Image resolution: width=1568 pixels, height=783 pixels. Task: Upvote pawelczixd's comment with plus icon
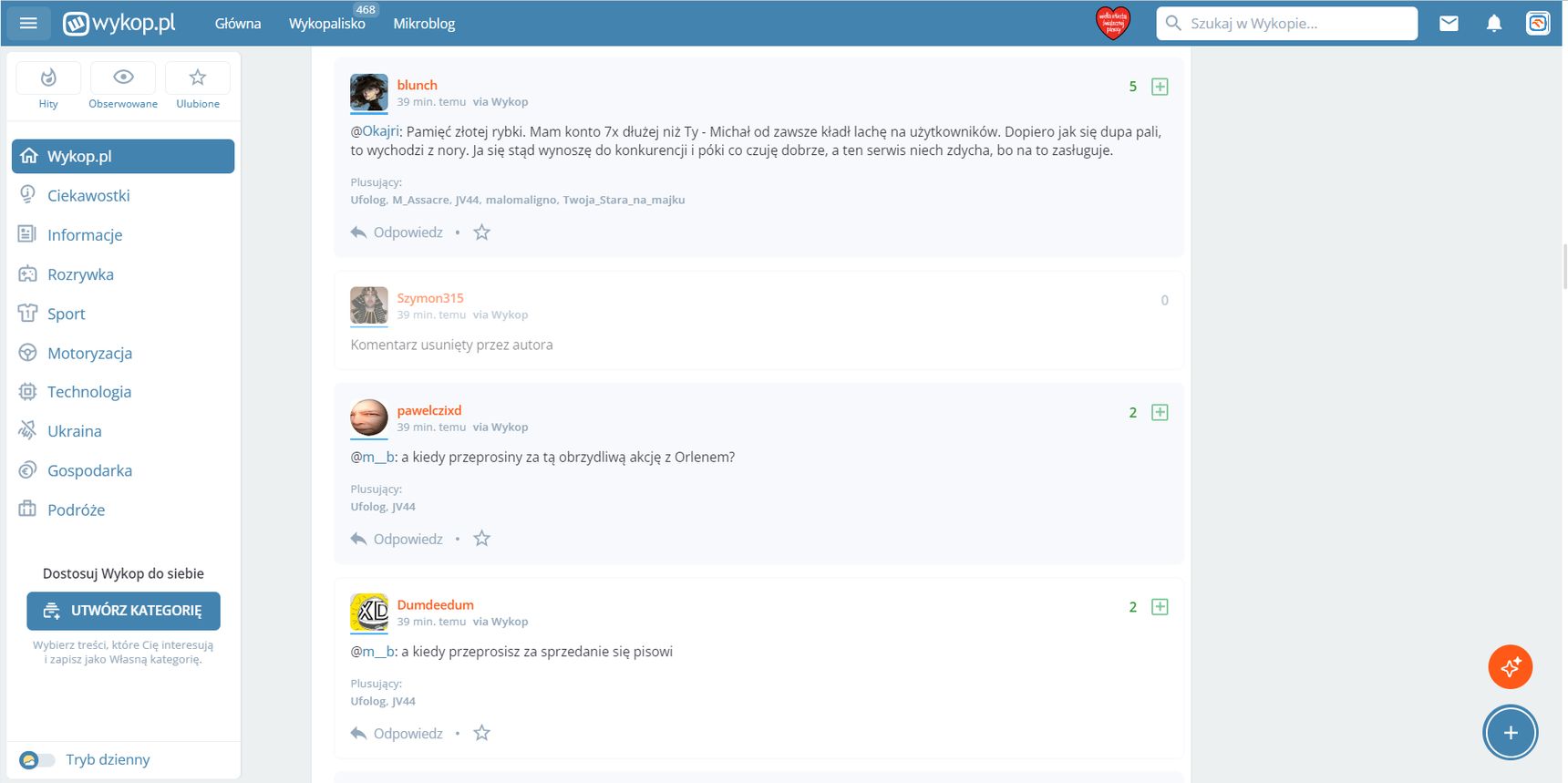click(x=1160, y=412)
